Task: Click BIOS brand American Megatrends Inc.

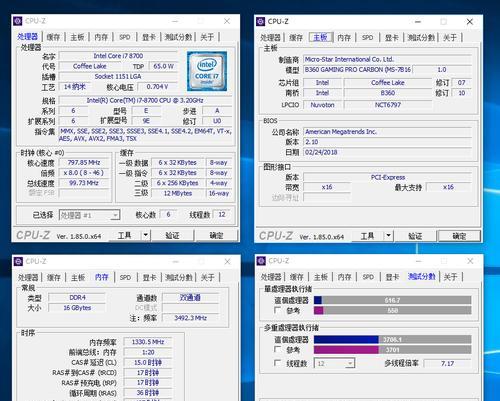Action: pyautogui.click(x=388, y=132)
